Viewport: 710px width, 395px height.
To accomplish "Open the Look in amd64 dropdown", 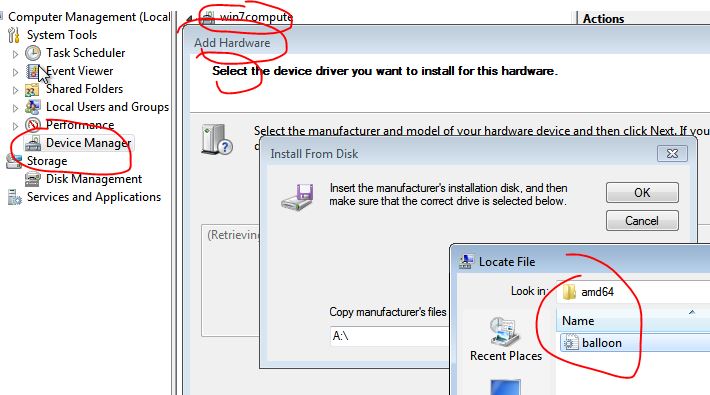I will coord(633,292).
